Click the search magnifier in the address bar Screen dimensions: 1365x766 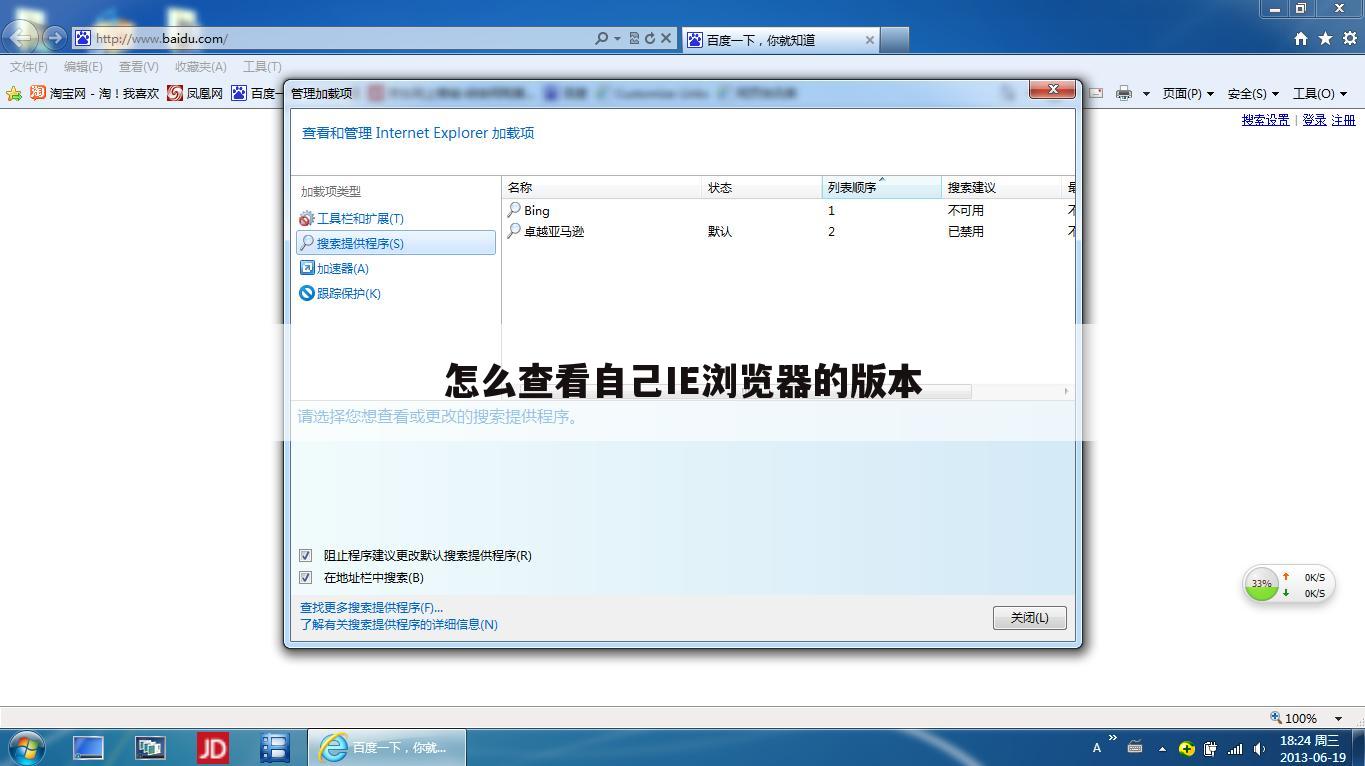click(x=601, y=39)
